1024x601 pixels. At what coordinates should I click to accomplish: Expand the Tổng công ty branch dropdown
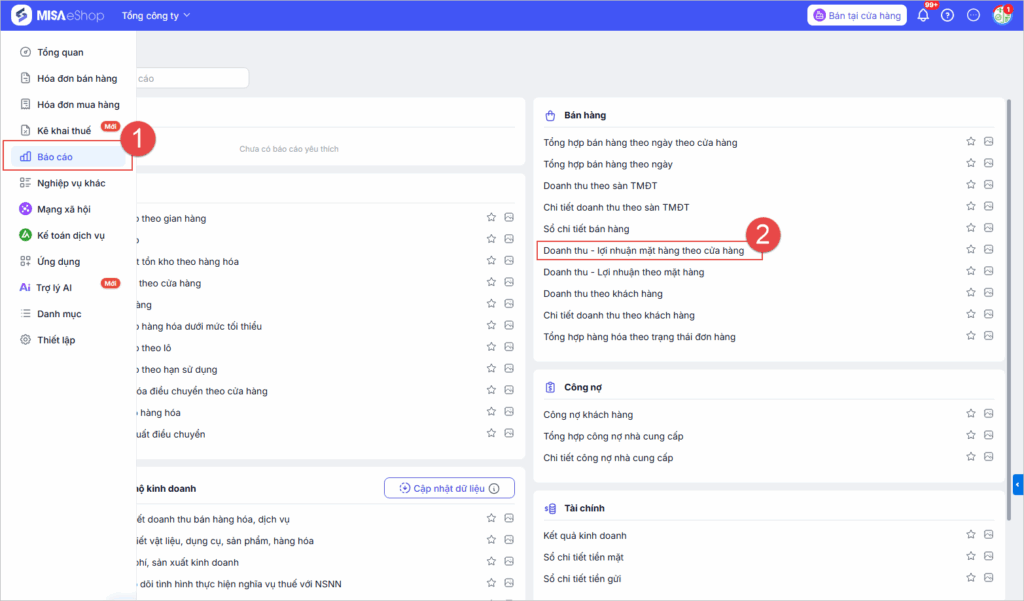tap(155, 16)
